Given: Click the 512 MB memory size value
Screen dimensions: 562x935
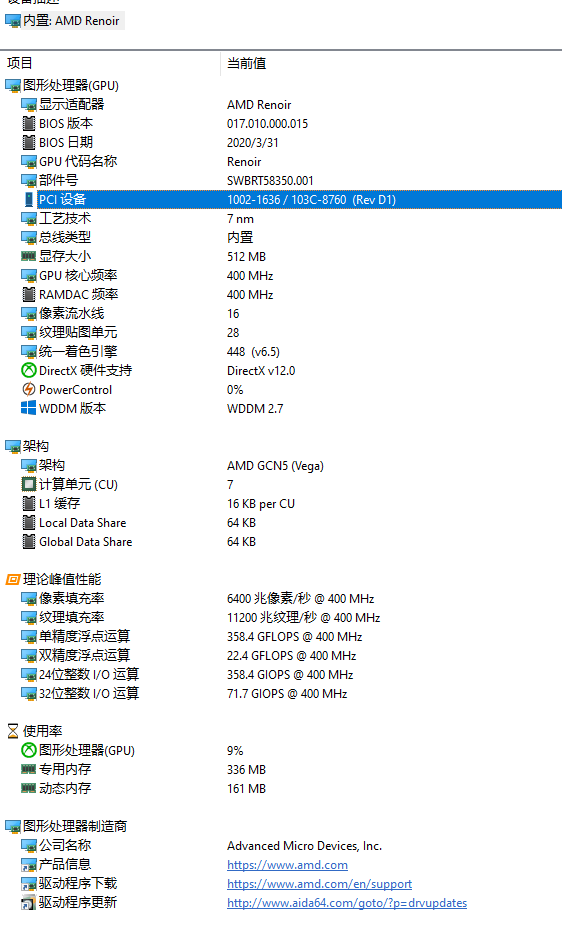Looking at the screenshot, I should point(246,257).
